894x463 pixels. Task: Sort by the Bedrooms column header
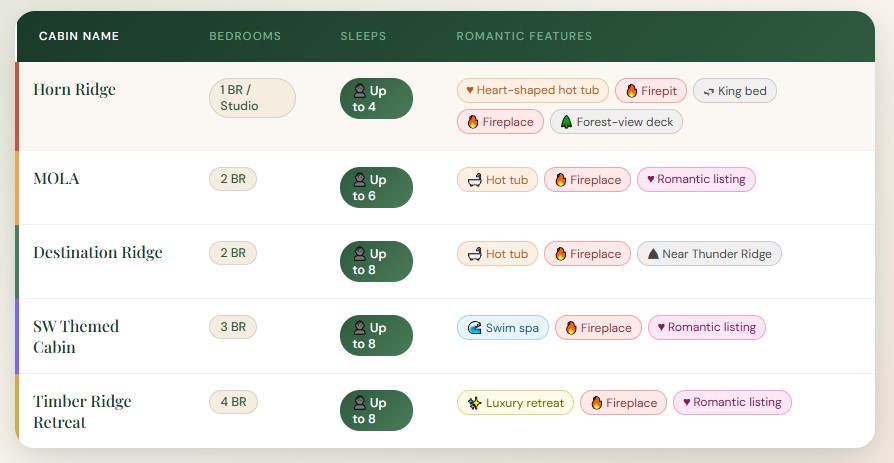pos(245,37)
